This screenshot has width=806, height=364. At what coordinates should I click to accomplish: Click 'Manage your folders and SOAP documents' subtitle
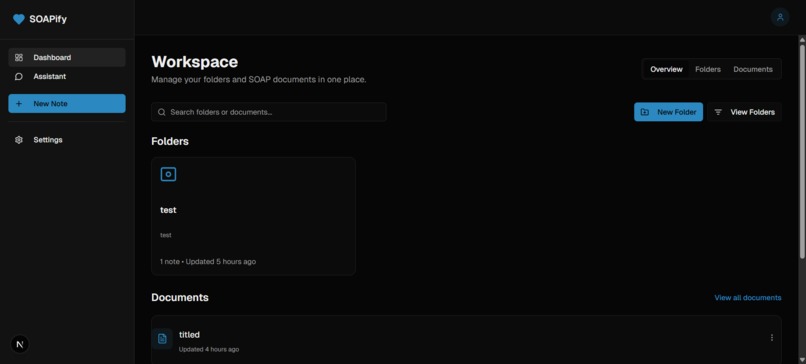click(259, 80)
